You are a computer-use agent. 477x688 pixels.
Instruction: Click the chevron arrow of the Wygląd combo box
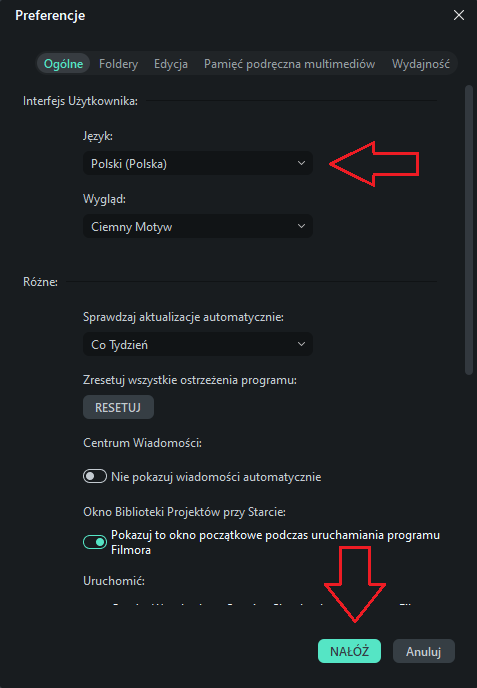pyautogui.click(x=301, y=226)
